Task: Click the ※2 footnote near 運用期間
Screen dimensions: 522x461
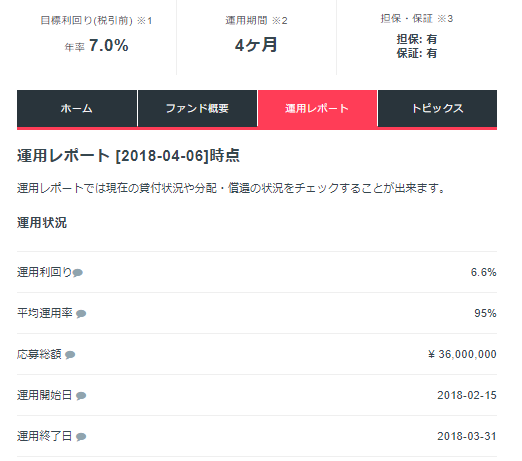Action: pyautogui.click(x=280, y=21)
